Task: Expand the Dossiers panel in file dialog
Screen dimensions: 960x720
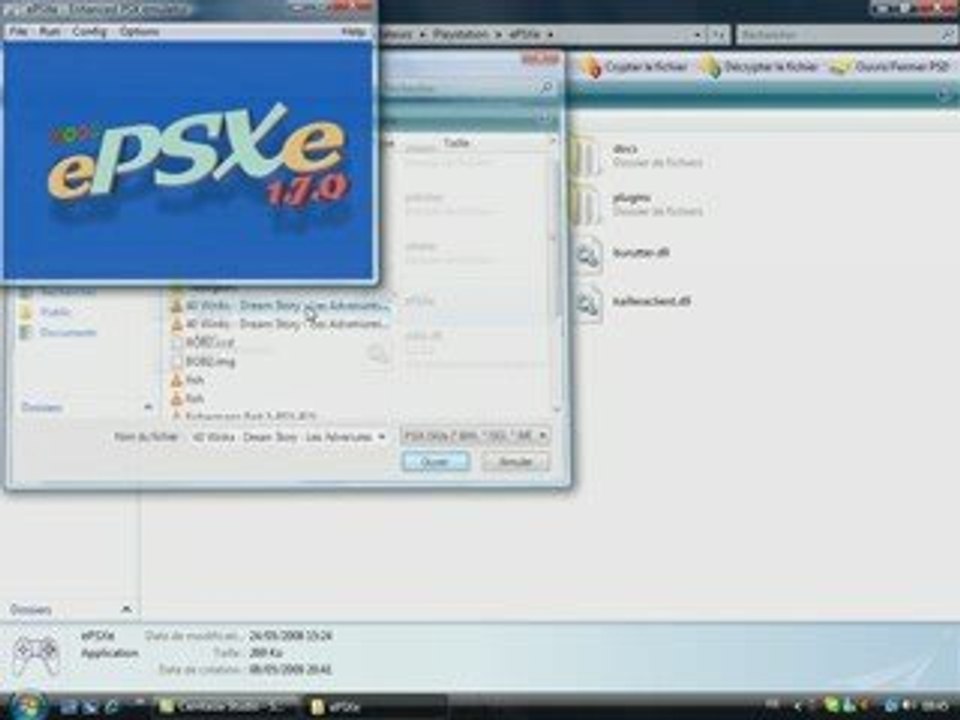Action: [x=86, y=407]
